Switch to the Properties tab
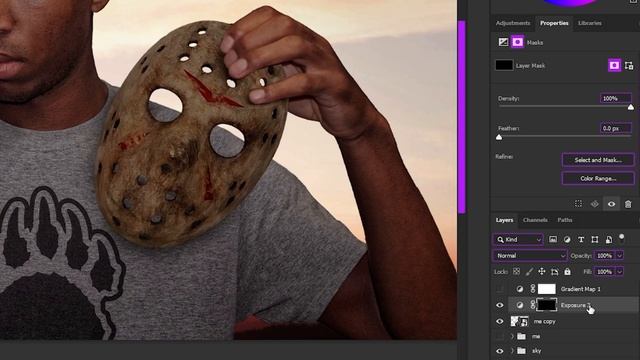 coord(554,23)
